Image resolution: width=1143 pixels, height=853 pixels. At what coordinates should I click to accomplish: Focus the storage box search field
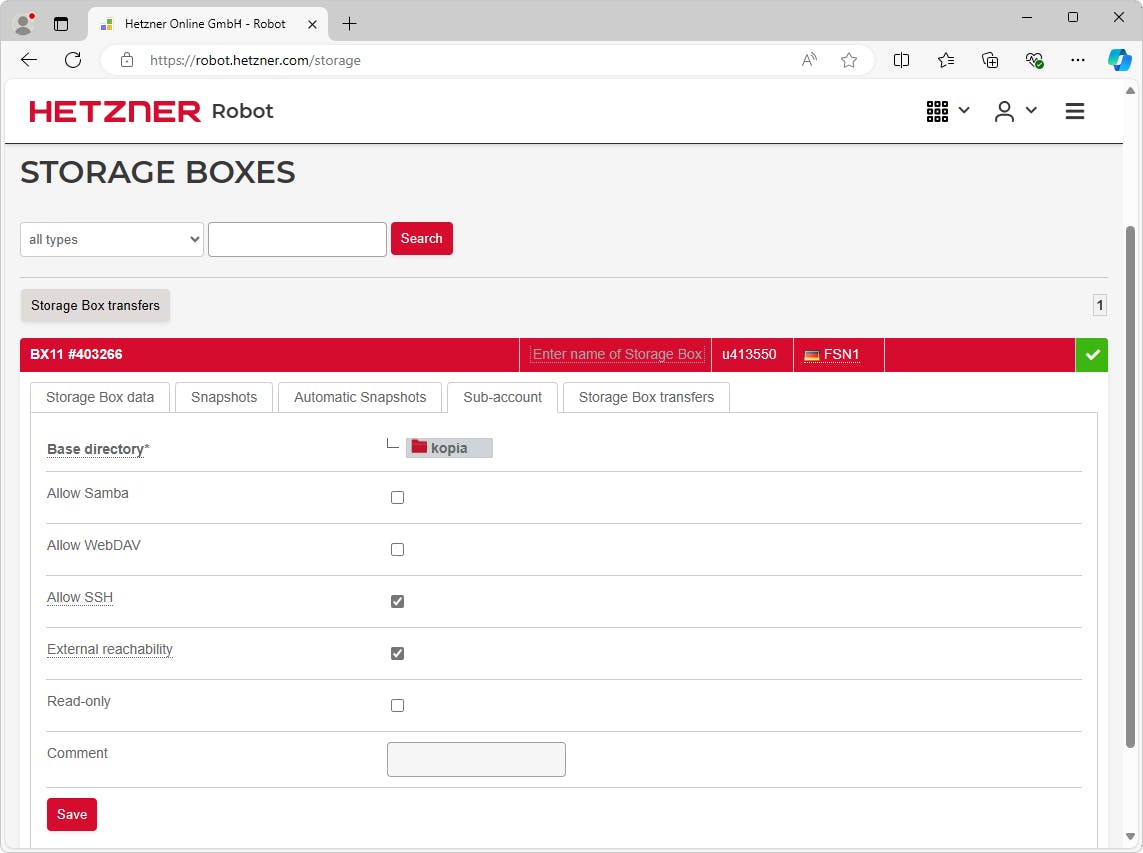pos(297,239)
